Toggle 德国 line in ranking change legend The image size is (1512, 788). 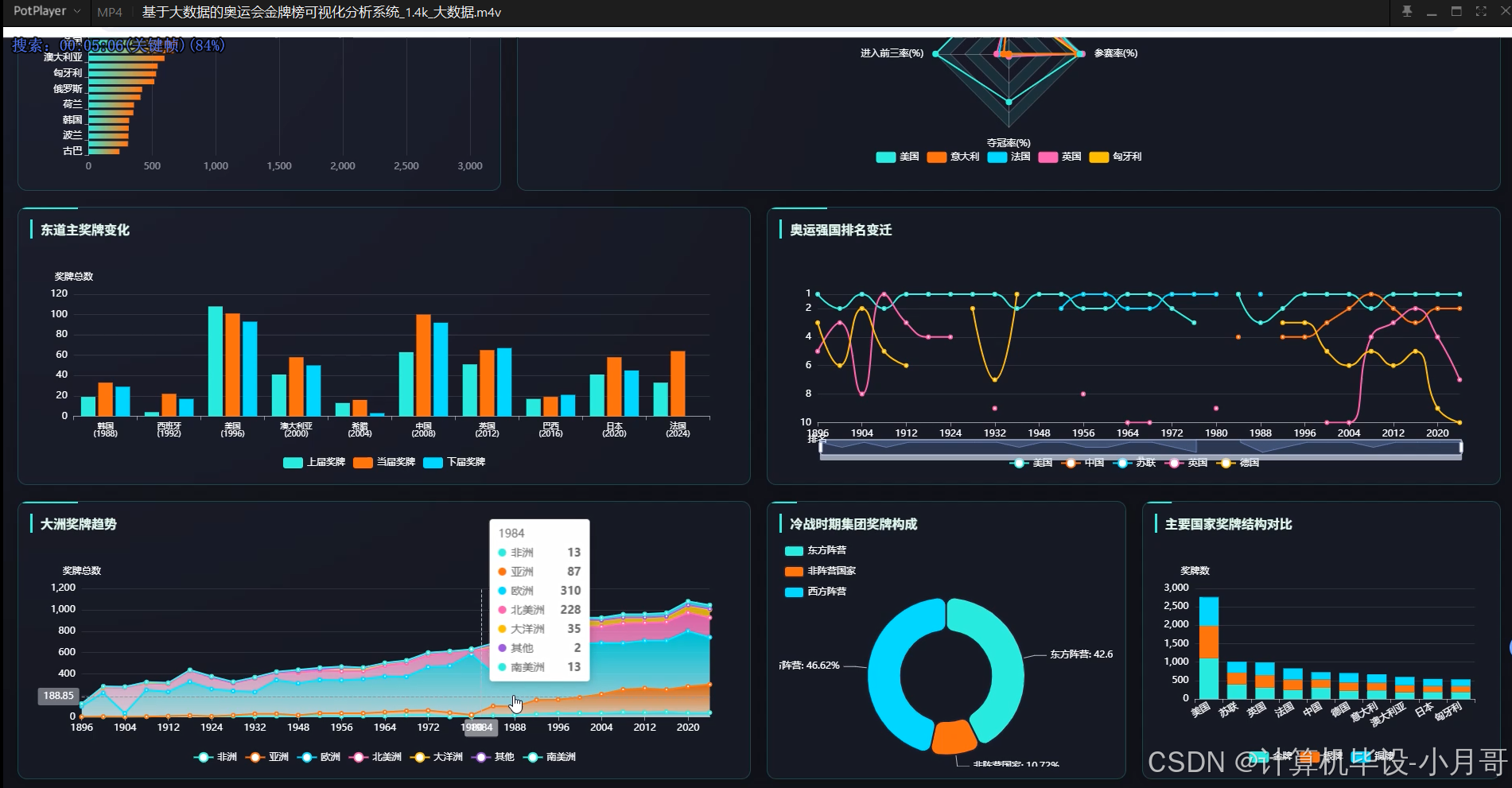tap(1238, 463)
